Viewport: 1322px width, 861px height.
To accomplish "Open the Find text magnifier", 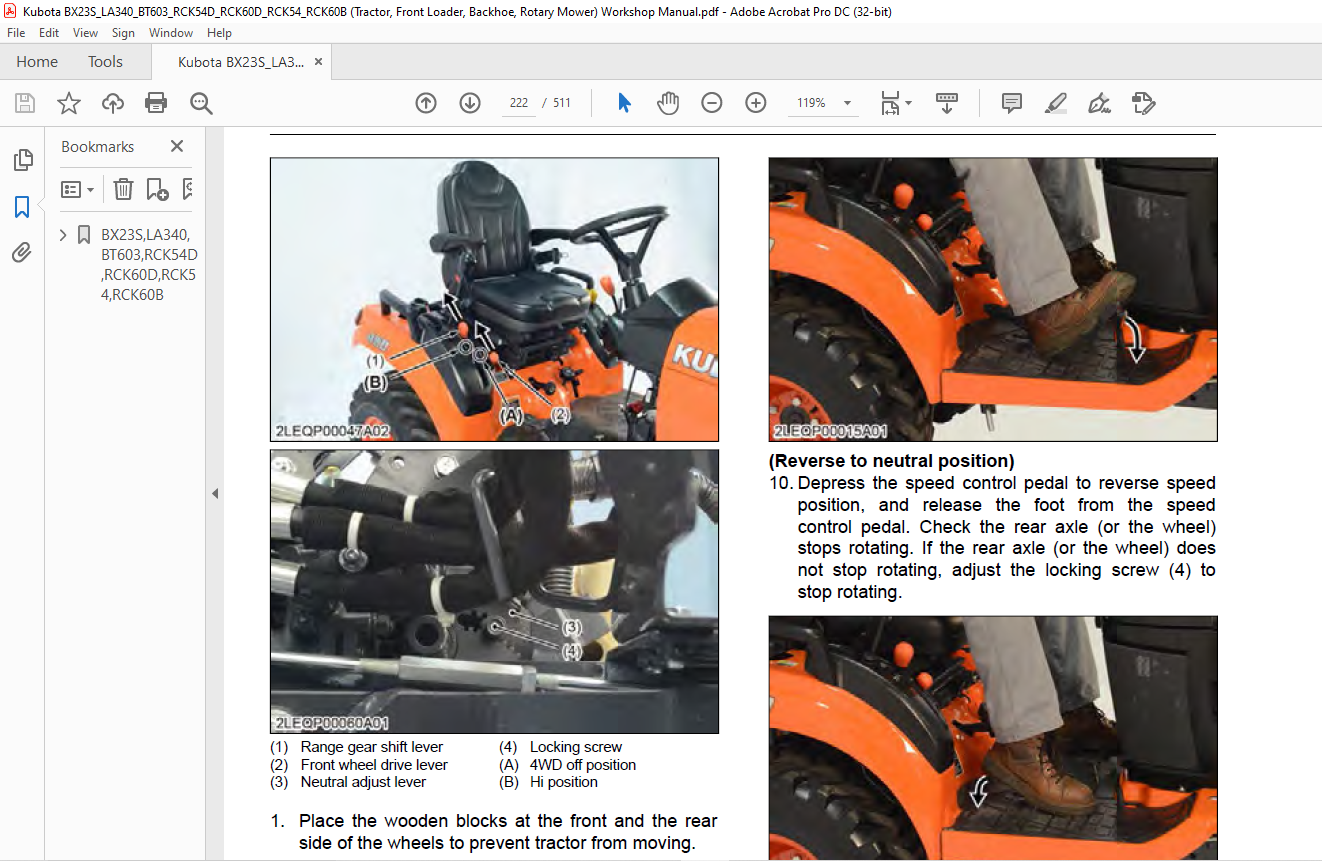I will pyautogui.click(x=201, y=103).
